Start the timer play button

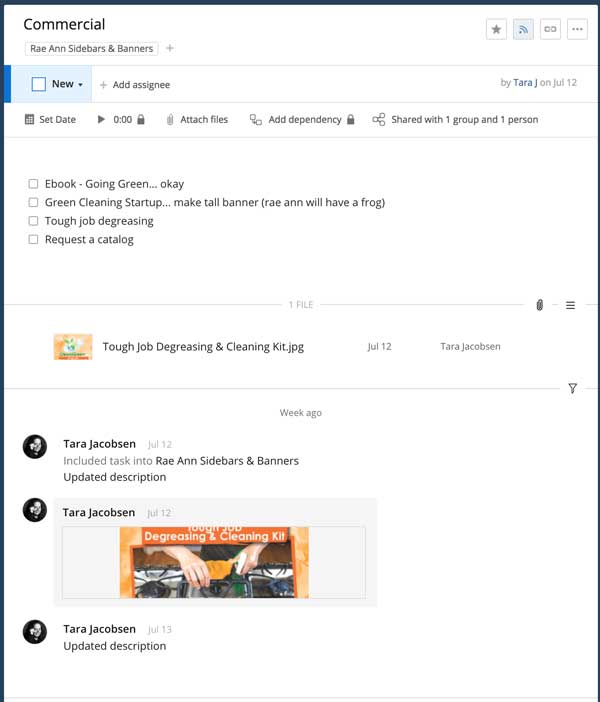(101, 120)
